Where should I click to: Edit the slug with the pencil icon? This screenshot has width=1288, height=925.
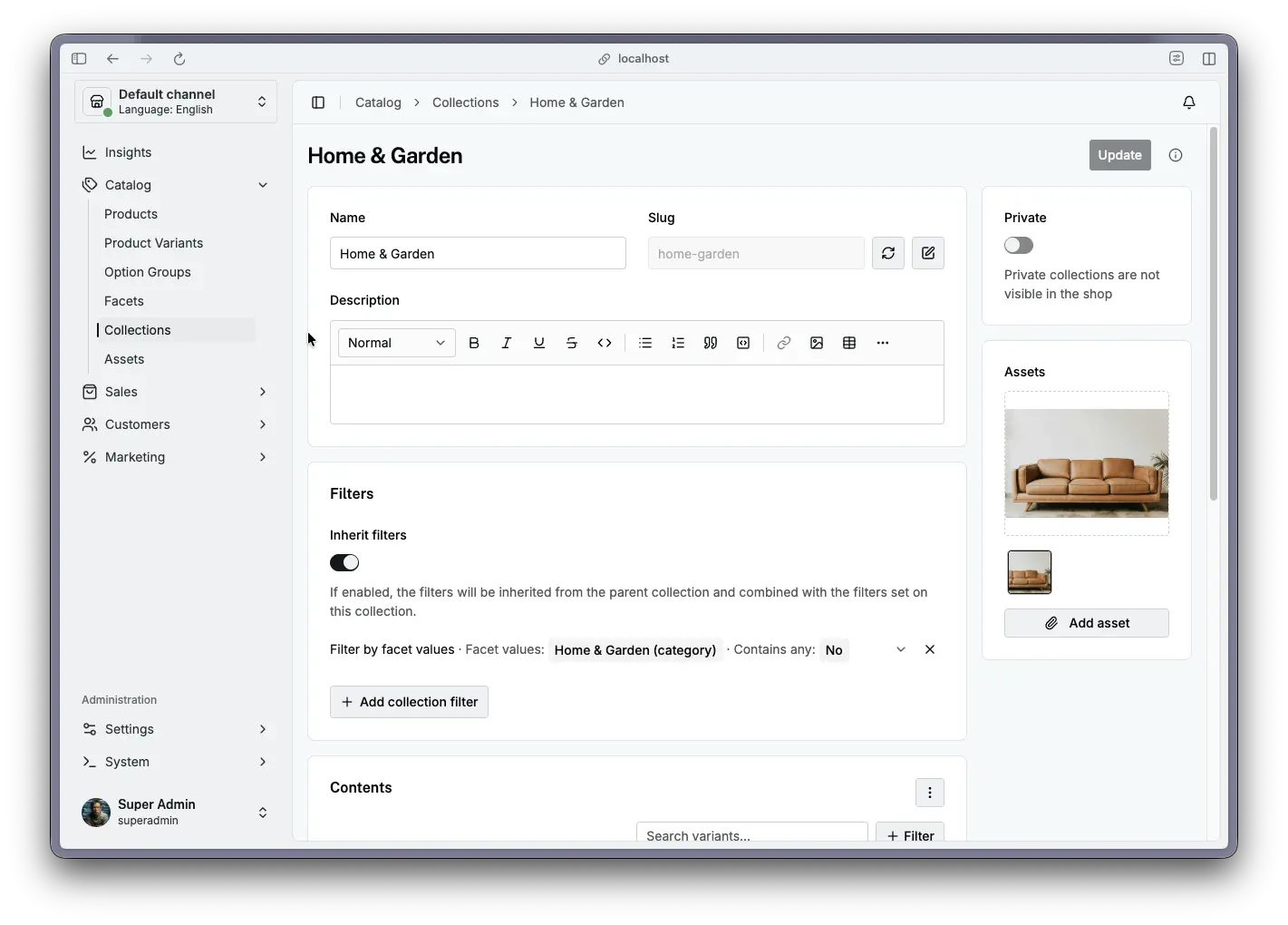[x=928, y=253]
